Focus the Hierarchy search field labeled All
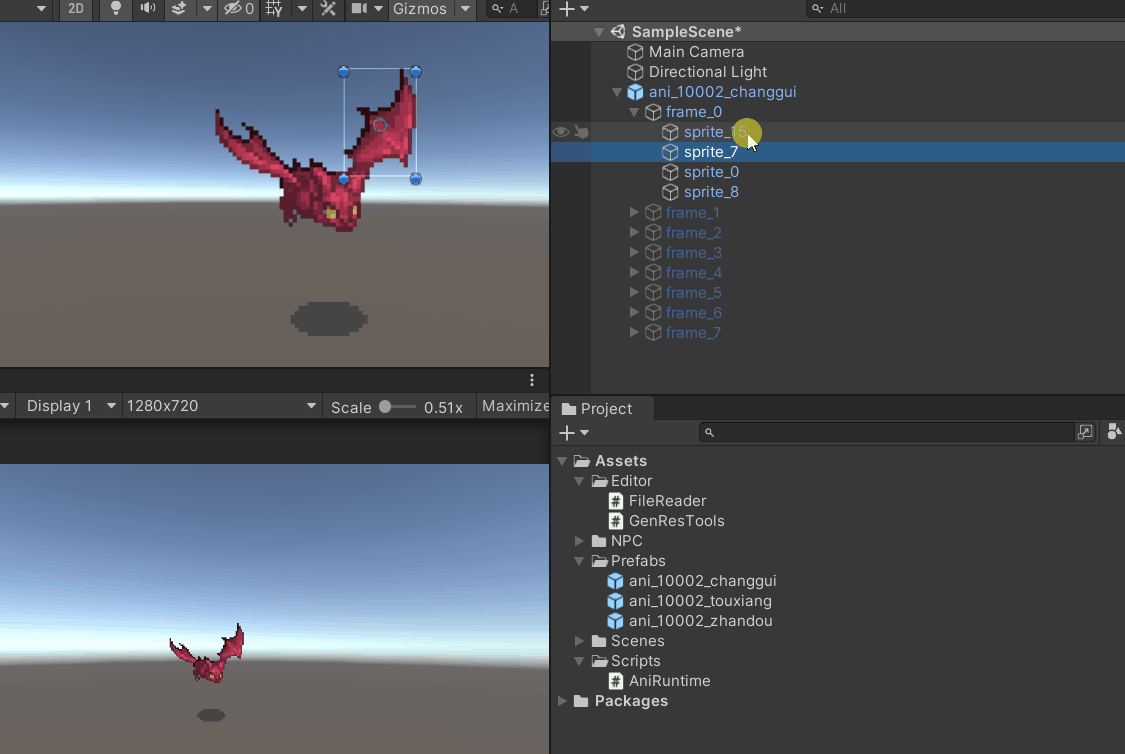Screen dimensions: 1125x754 [x=965, y=9]
